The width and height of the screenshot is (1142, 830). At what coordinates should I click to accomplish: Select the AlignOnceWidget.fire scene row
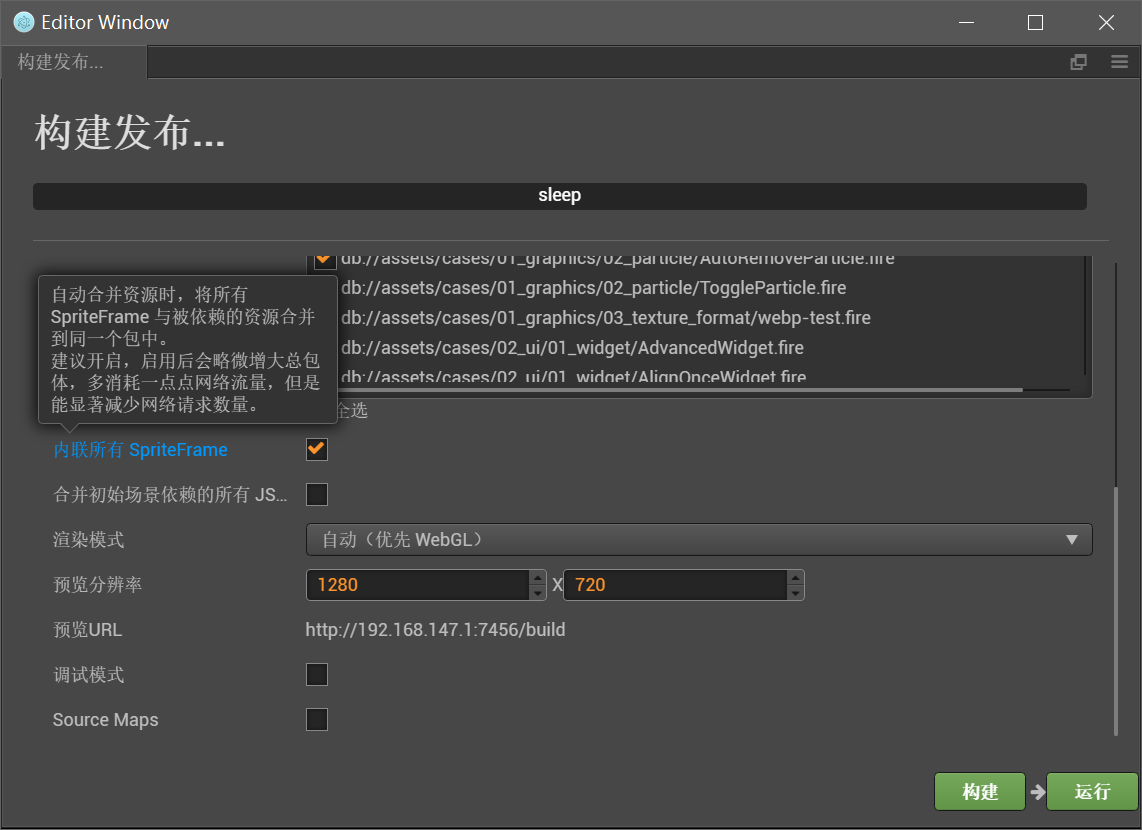click(x=573, y=376)
